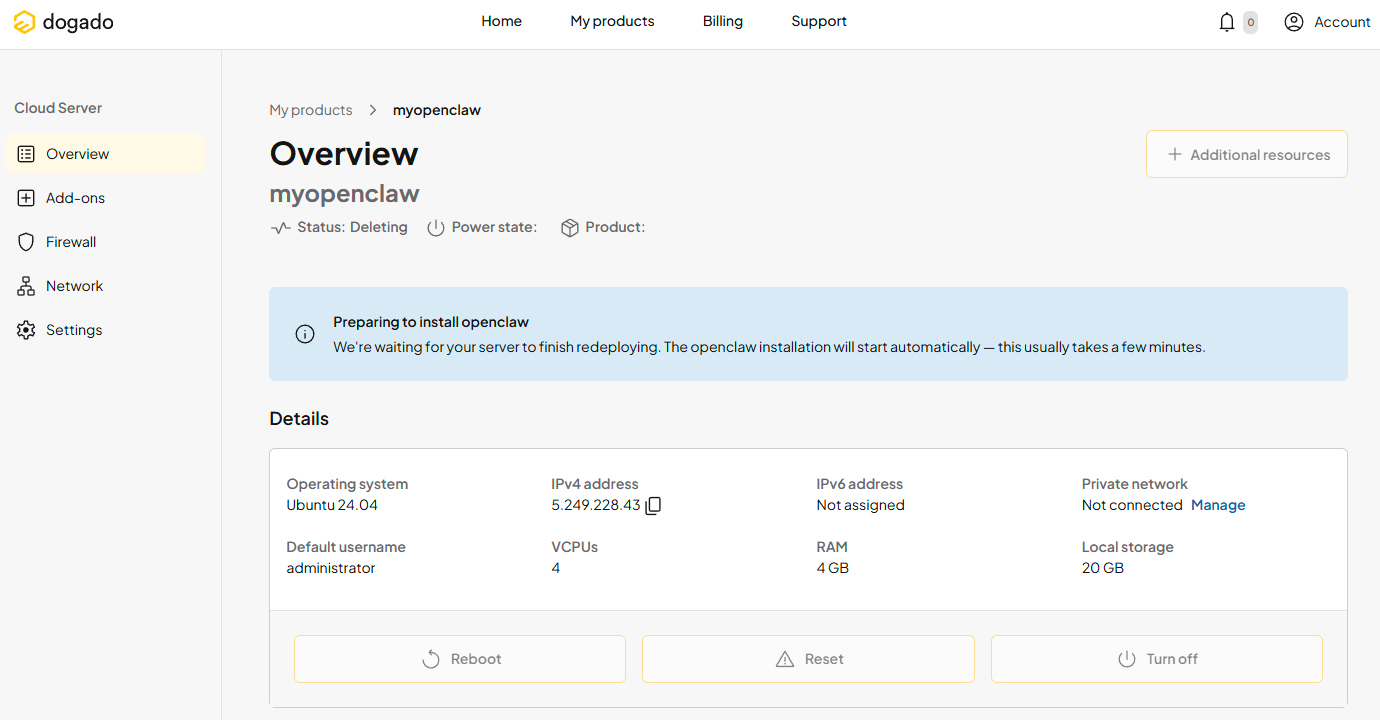Click the Firewall shield icon in sidebar
1380x720 pixels.
click(x=26, y=242)
